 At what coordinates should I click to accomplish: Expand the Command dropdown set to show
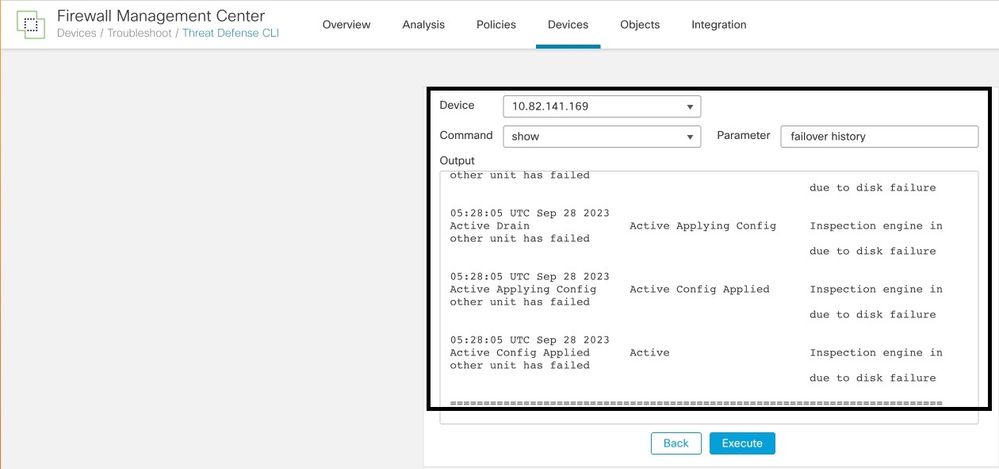(602, 136)
